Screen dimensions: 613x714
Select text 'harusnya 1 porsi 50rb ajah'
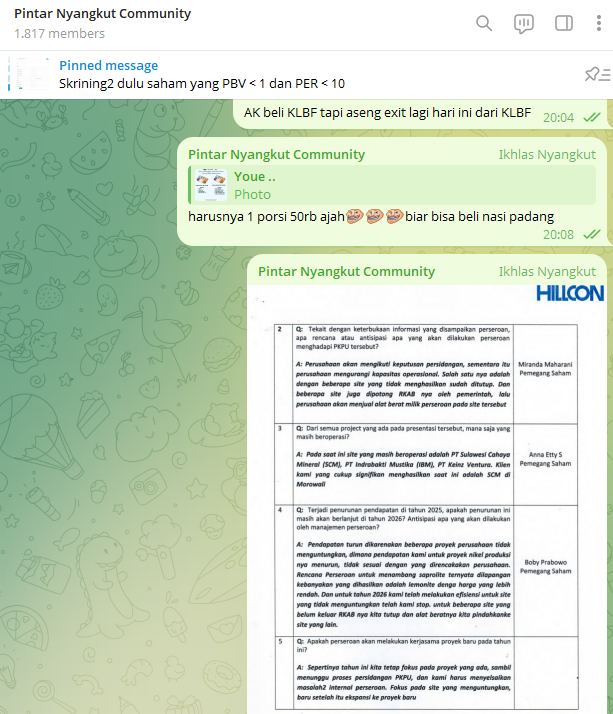coord(266,216)
